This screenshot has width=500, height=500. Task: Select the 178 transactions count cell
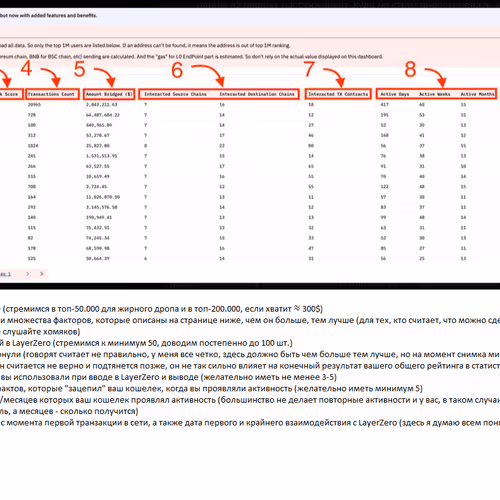[x=32, y=248]
